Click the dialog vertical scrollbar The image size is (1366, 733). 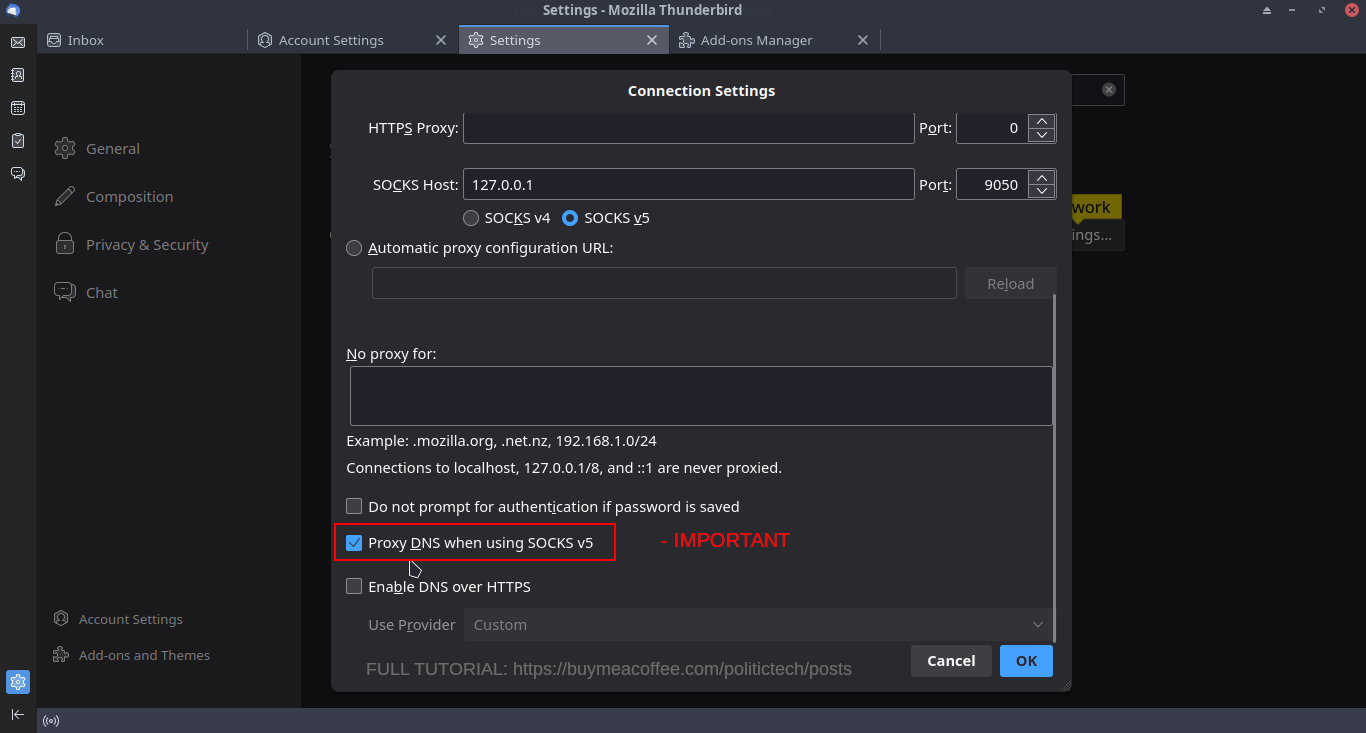(1056, 470)
